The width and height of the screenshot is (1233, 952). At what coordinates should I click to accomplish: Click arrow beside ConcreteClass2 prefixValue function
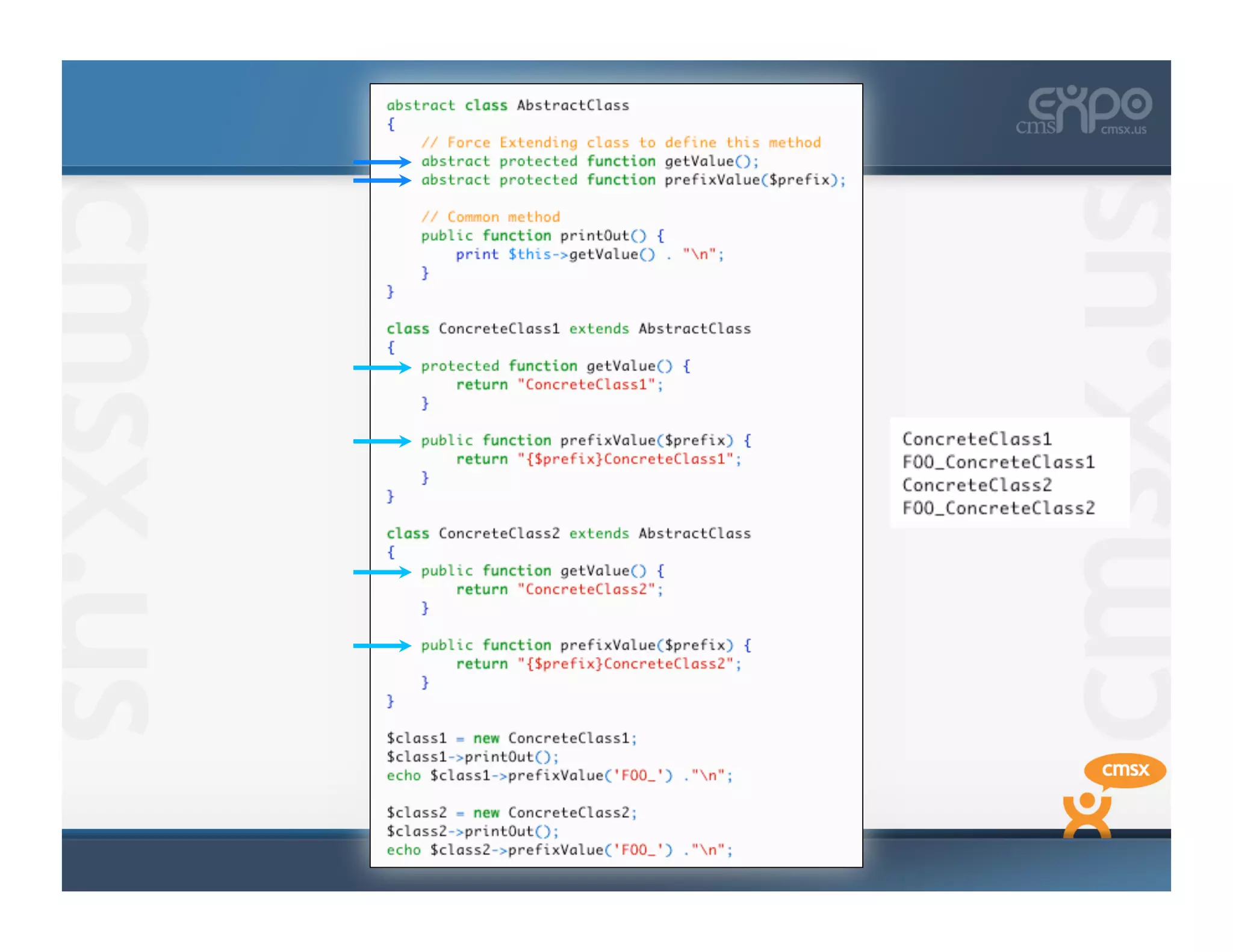(x=382, y=646)
